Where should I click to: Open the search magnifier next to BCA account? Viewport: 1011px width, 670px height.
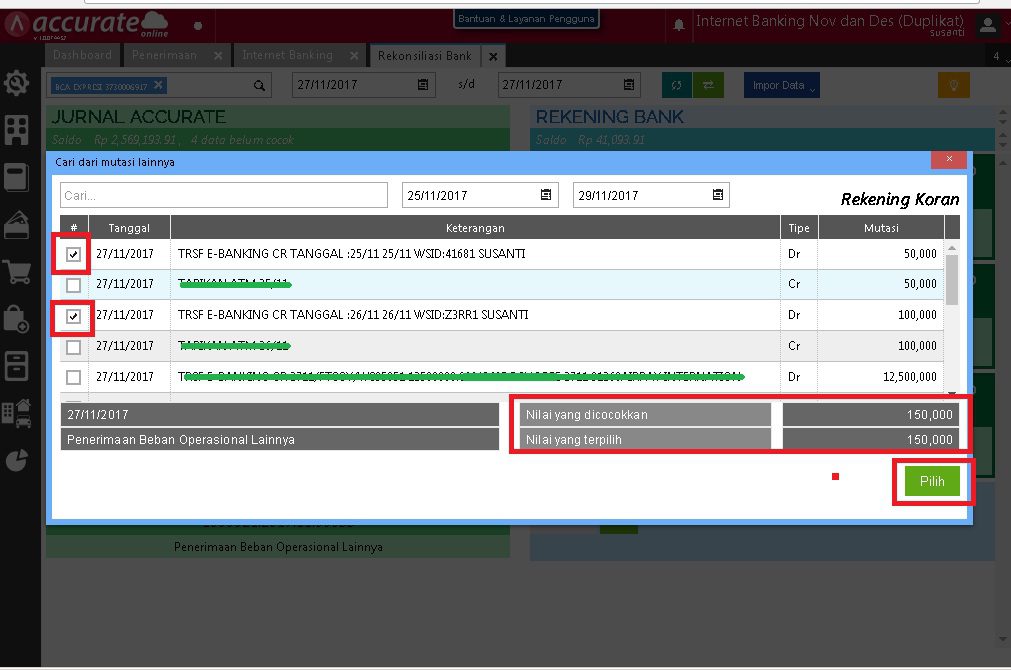260,85
